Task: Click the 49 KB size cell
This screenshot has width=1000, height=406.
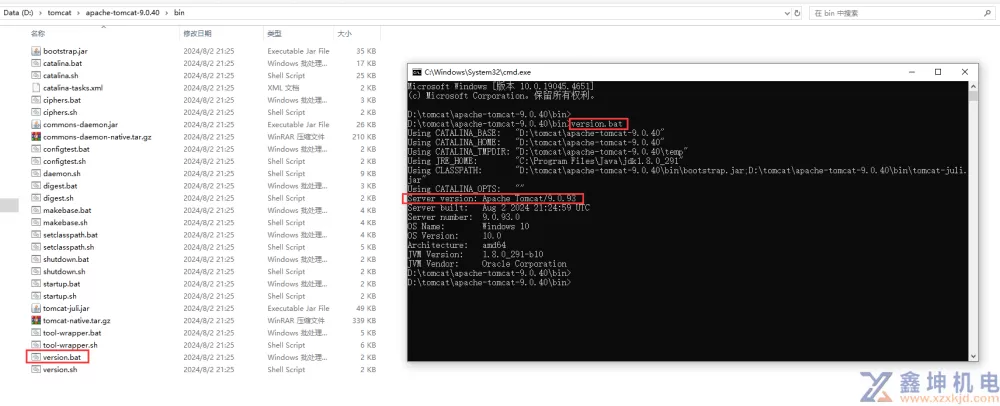Action: (366, 308)
